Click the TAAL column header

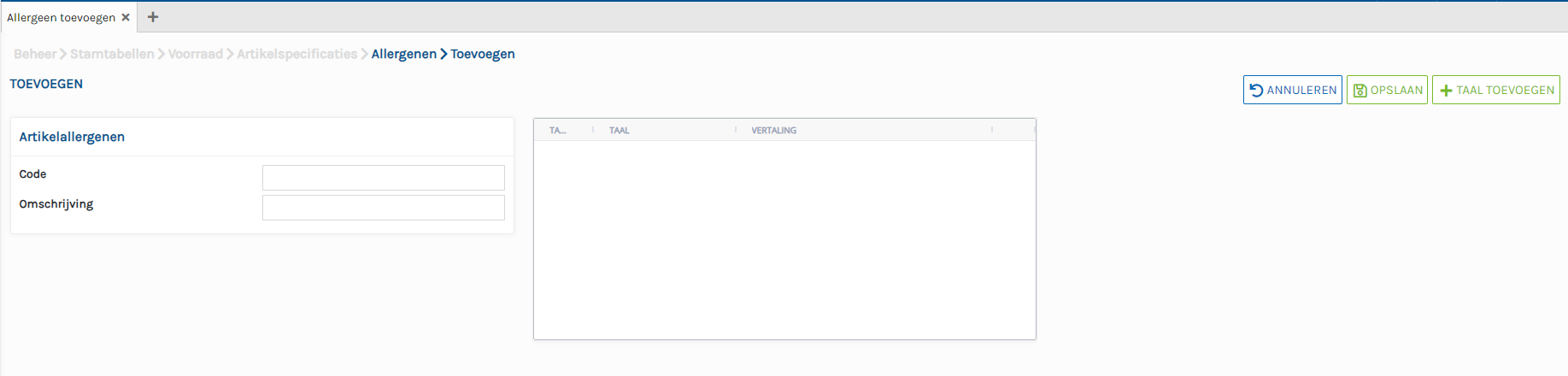click(x=620, y=131)
